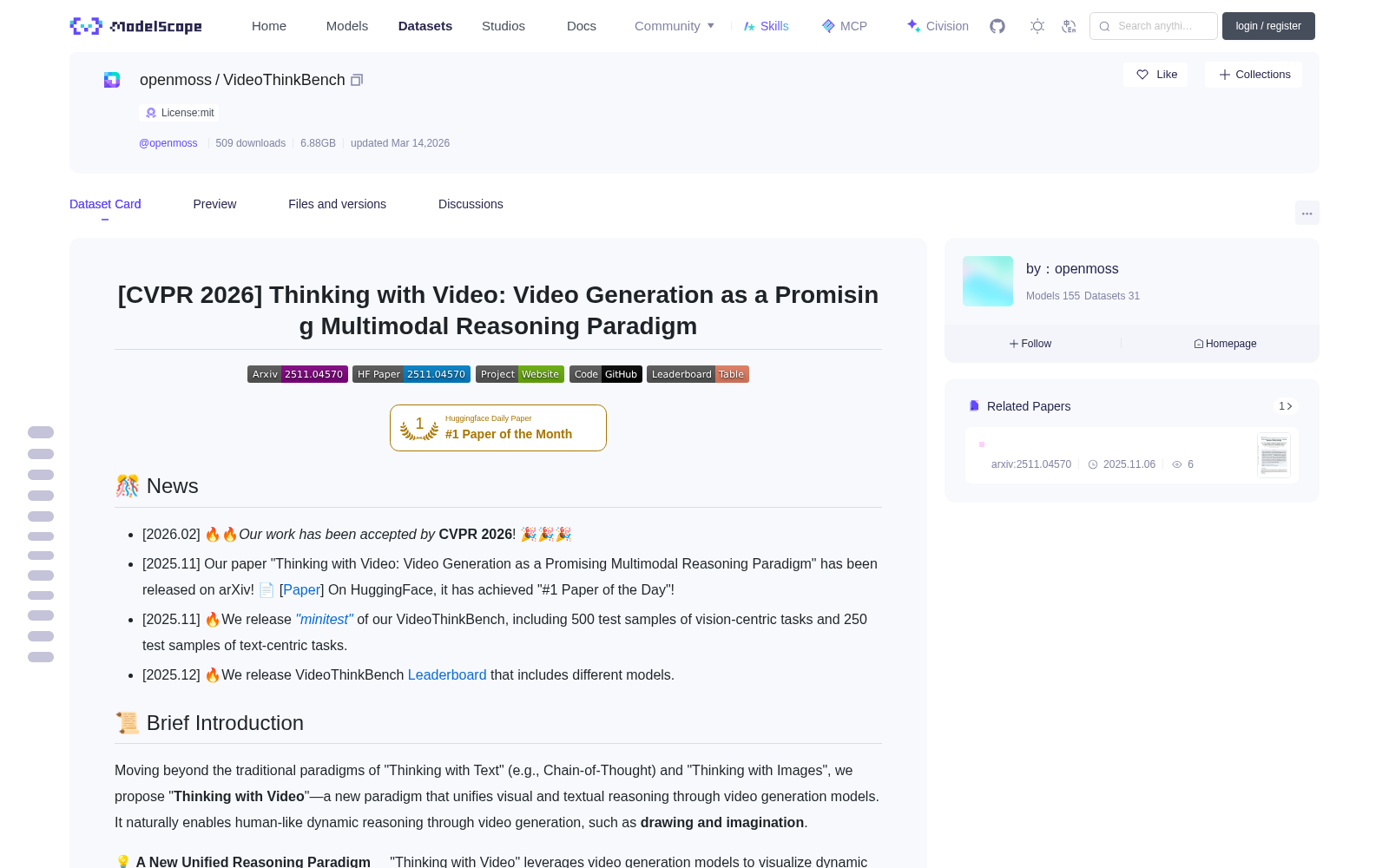Open the Models navigation item

click(347, 26)
